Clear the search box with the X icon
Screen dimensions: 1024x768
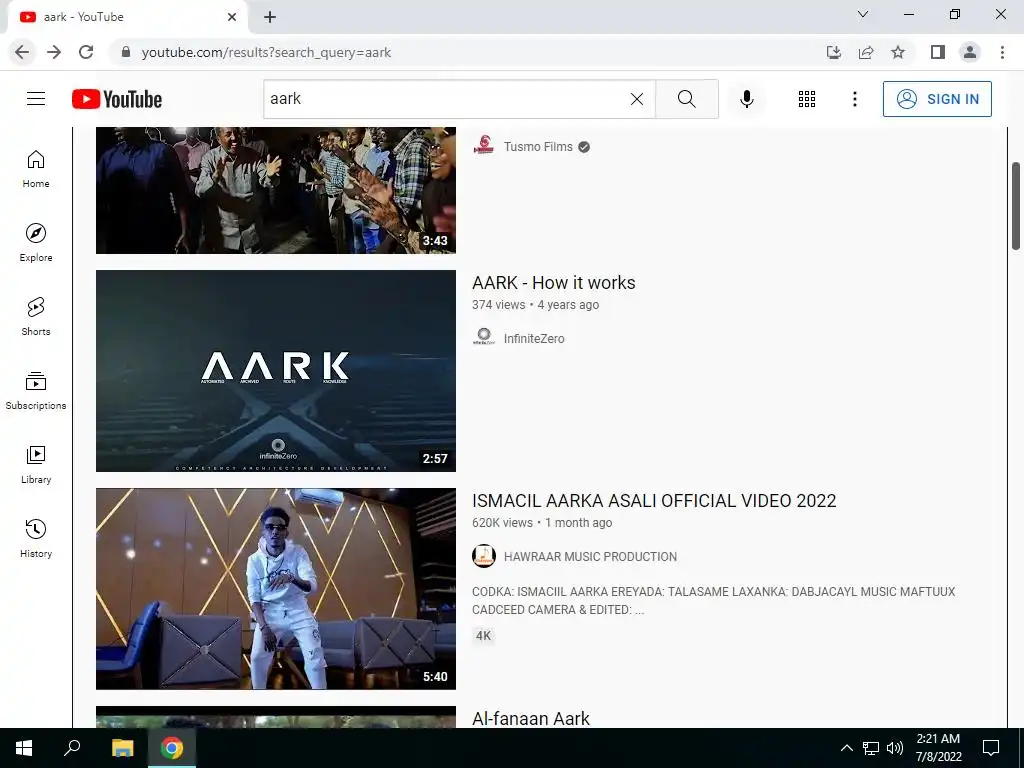click(x=637, y=99)
